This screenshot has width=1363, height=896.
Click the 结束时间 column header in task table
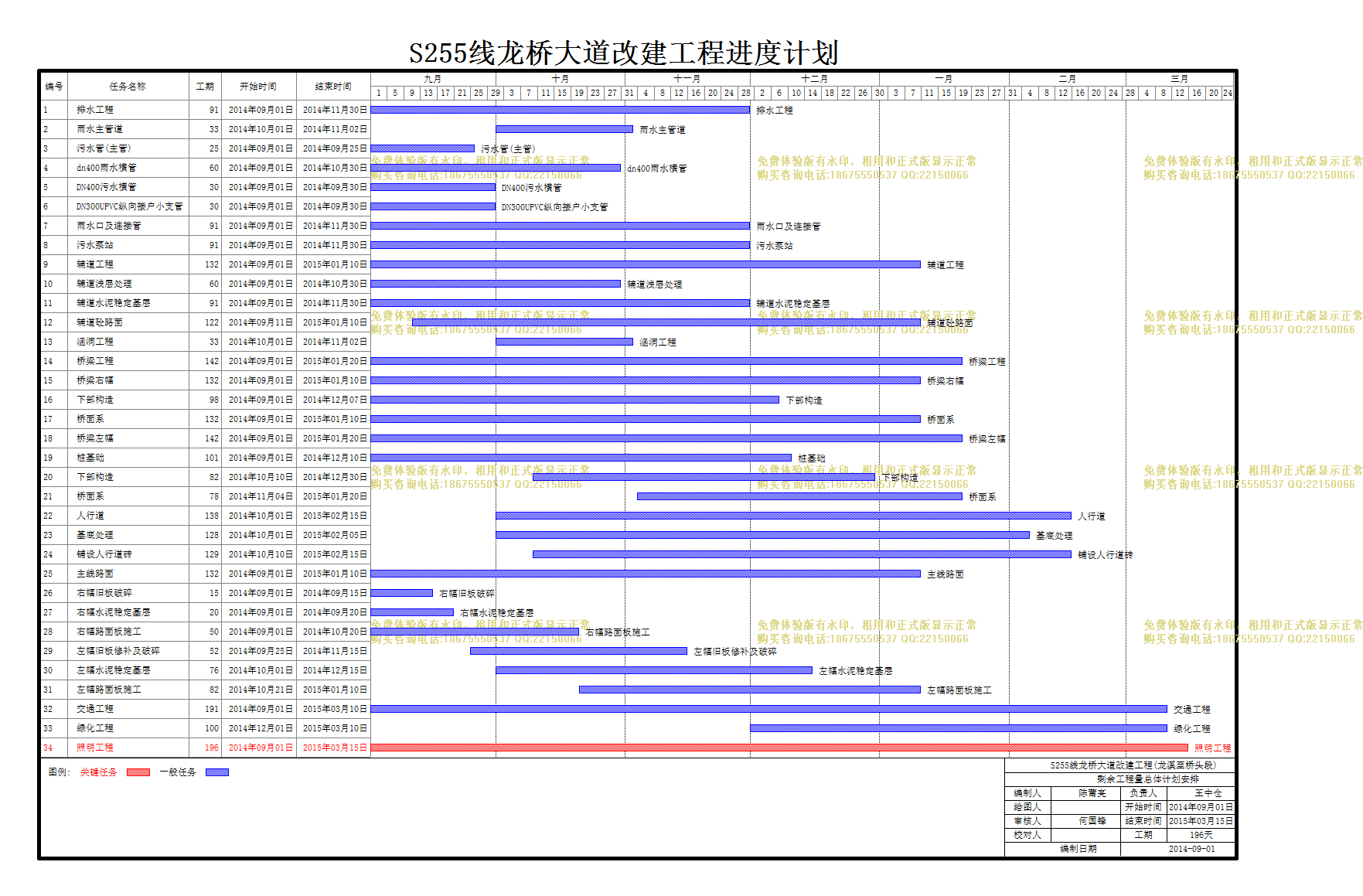coord(333,87)
